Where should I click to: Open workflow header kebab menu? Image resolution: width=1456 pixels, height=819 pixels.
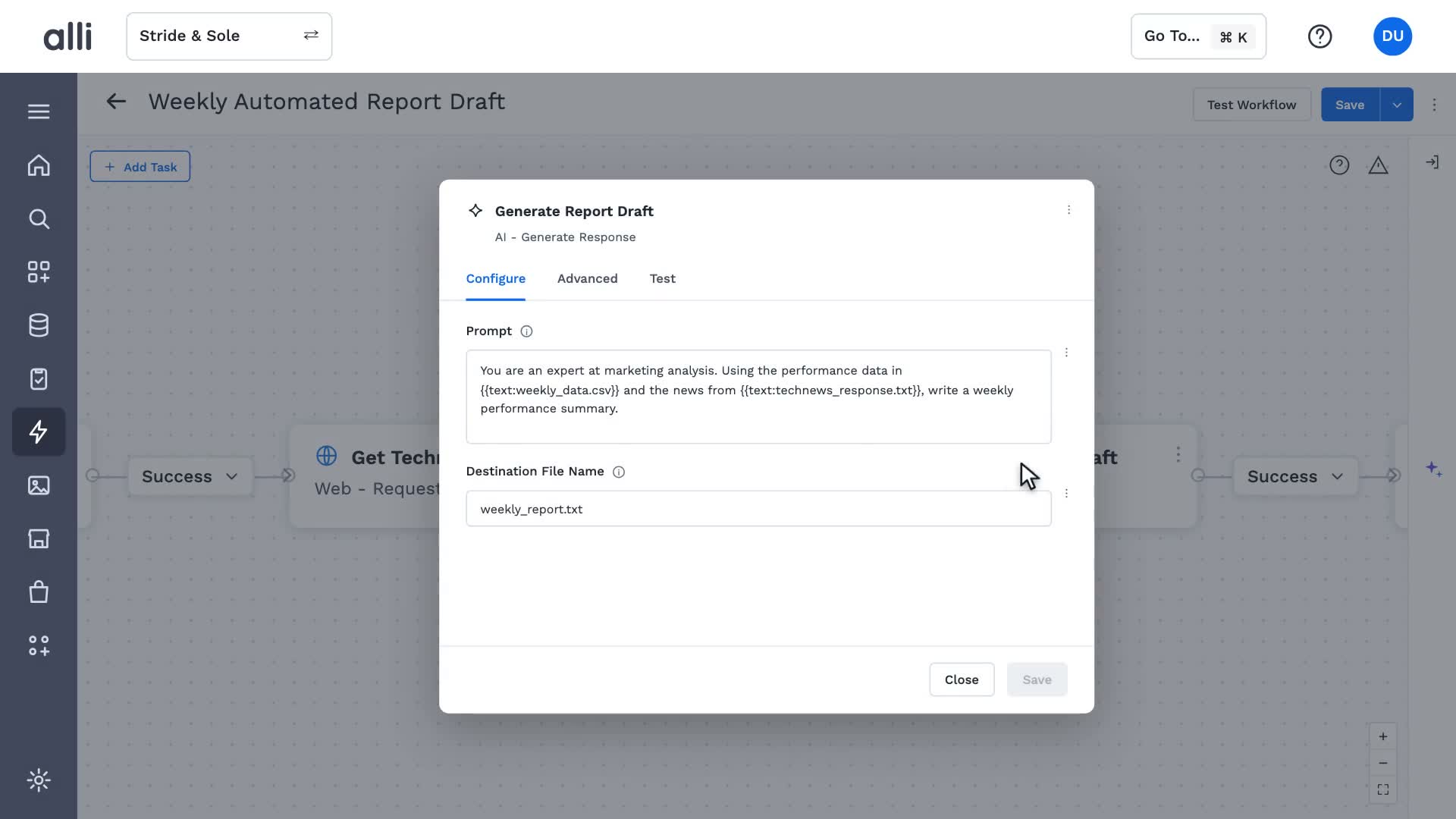[x=1434, y=105]
